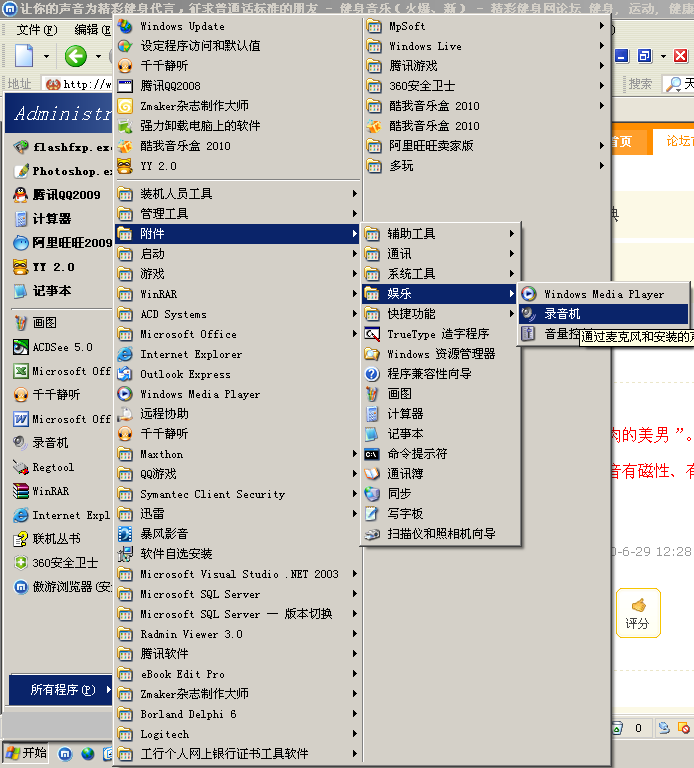Click the 软件自选安装 icon
This screenshot has height=768, width=694.
(x=125, y=554)
